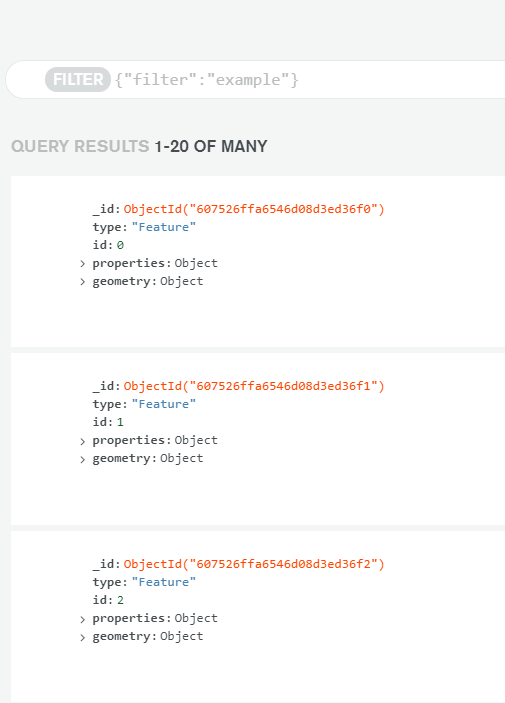This screenshot has width=505, height=703.
Task: Click the properties field name in the first document
Action: (x=129, y=263)
